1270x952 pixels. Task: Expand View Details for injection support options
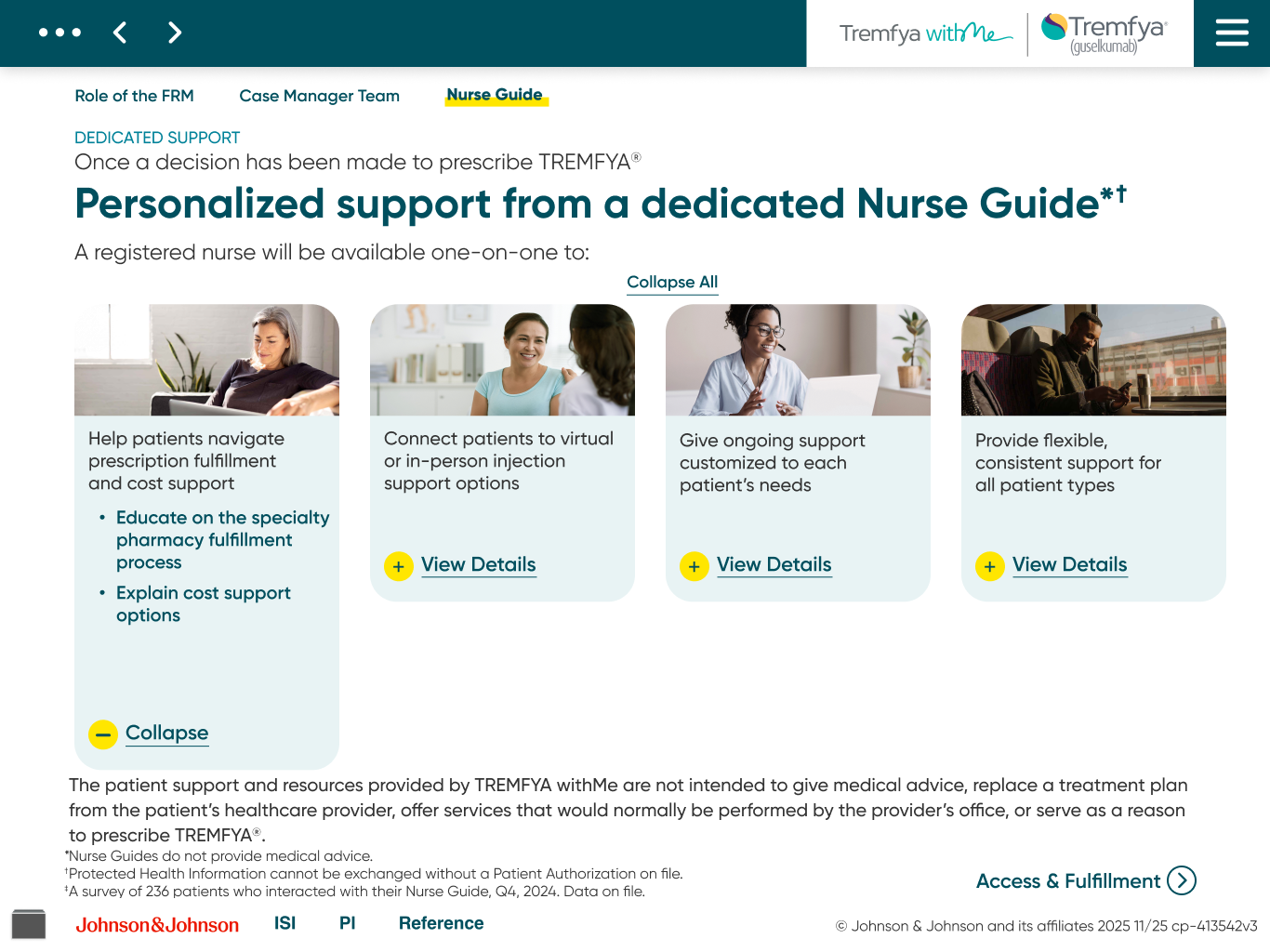click(479, 564)
